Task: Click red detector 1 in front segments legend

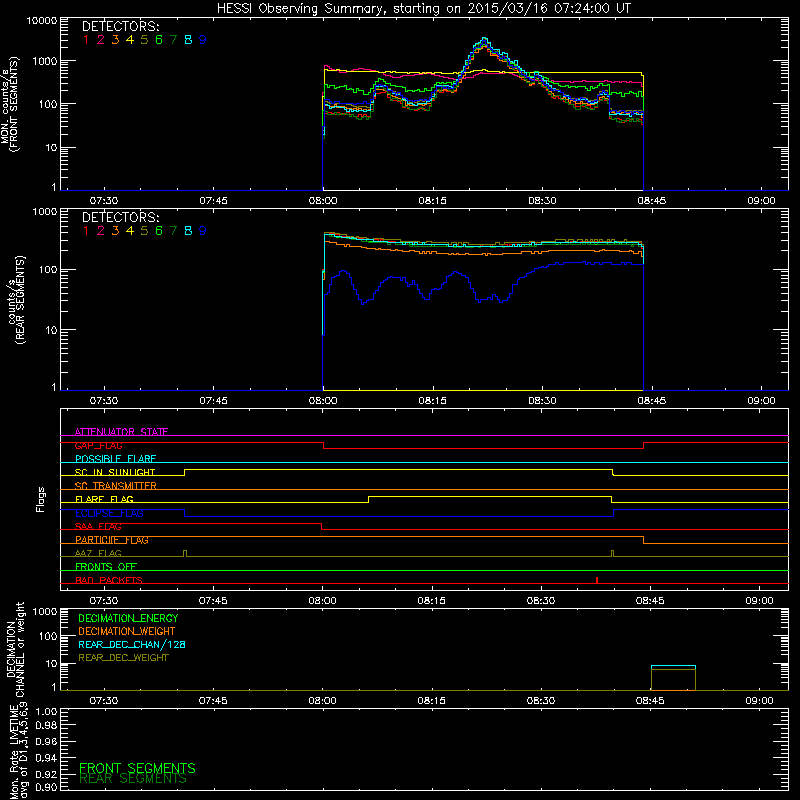Action: click(86, 40)
